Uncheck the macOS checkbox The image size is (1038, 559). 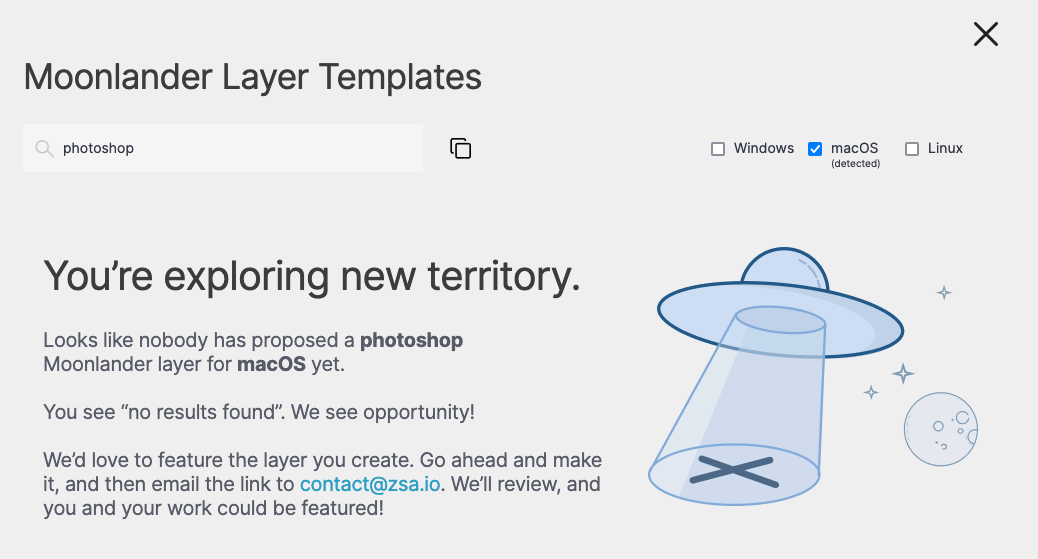pos(815,149)
